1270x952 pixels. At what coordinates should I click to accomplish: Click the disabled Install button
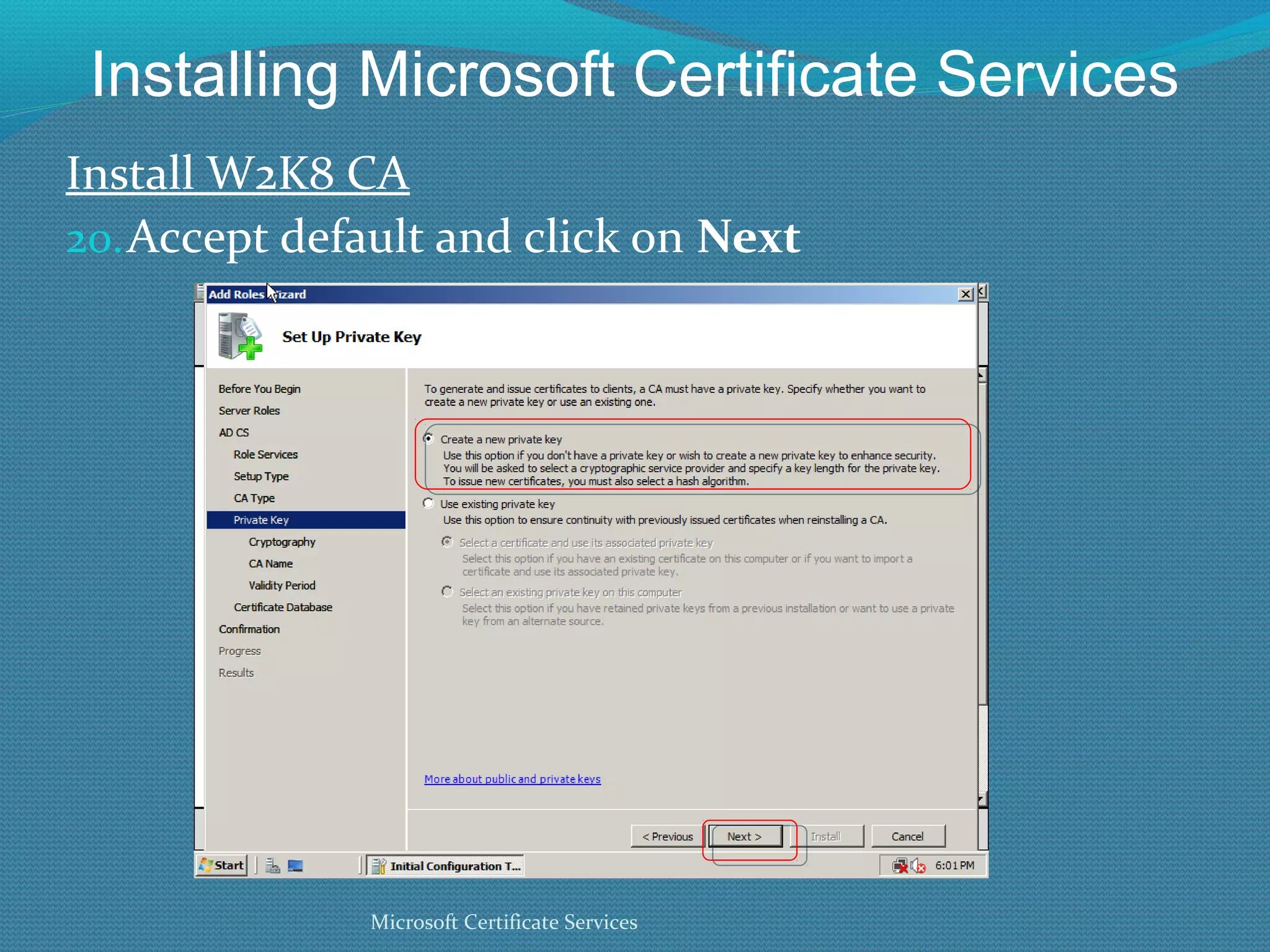click(x=827, y=836)
